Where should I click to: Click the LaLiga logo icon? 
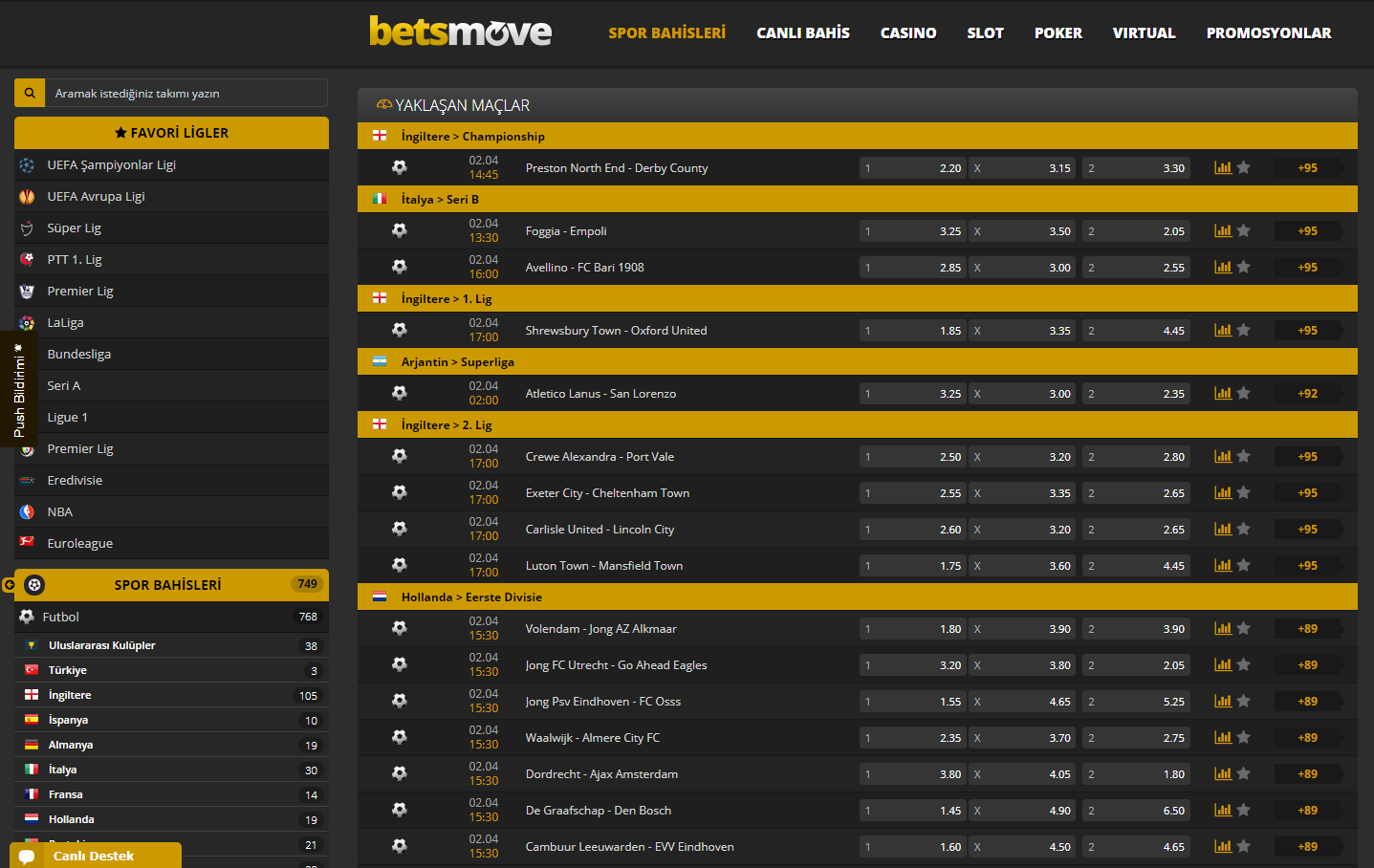(x=27, y=323)
